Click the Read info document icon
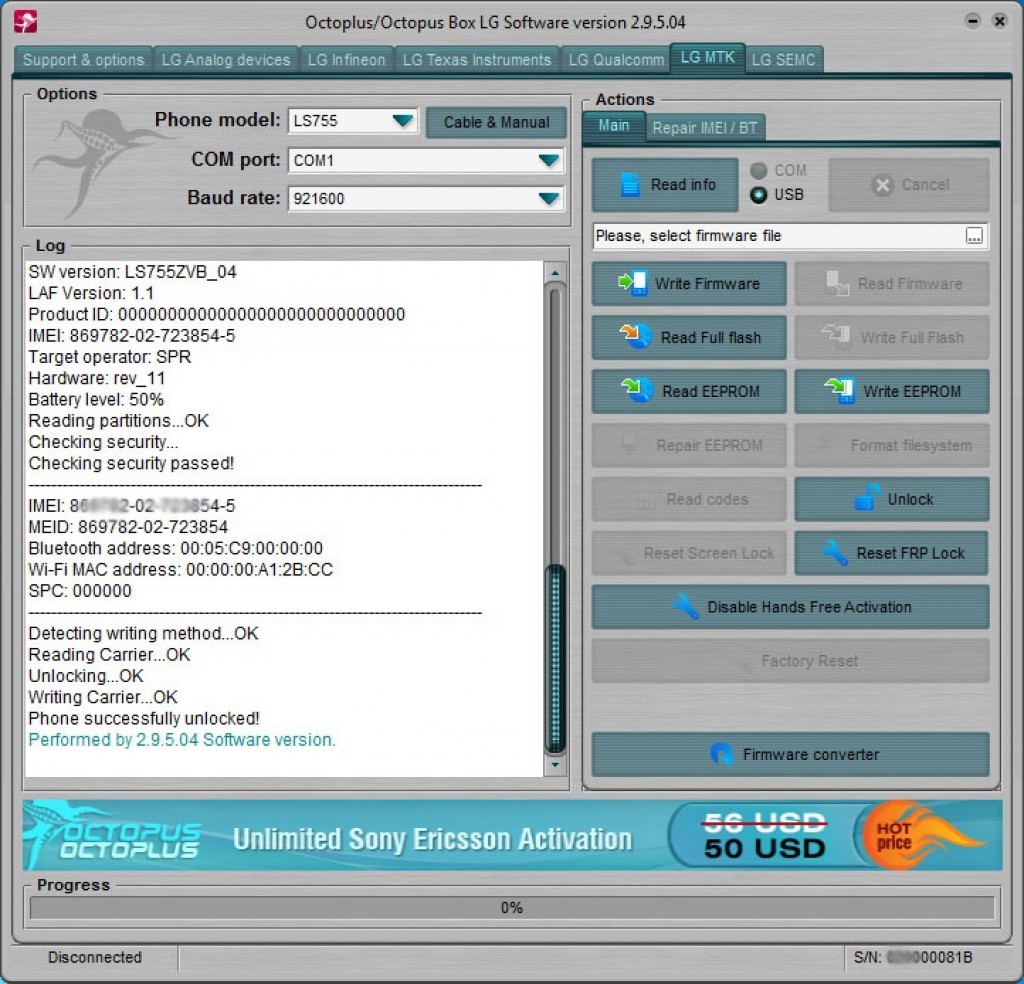 [629, 185]
